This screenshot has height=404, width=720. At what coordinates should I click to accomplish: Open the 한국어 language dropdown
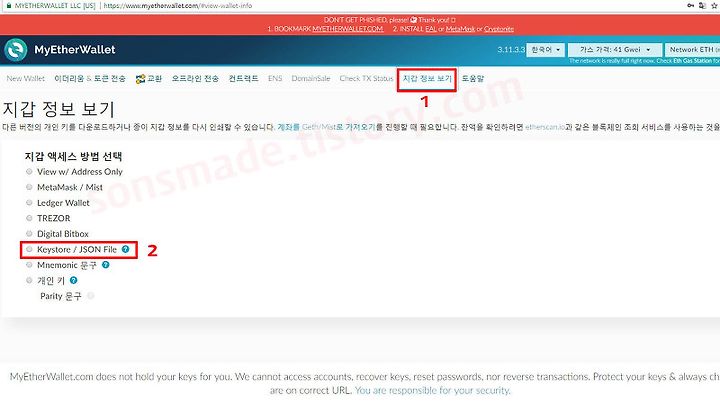546,50
